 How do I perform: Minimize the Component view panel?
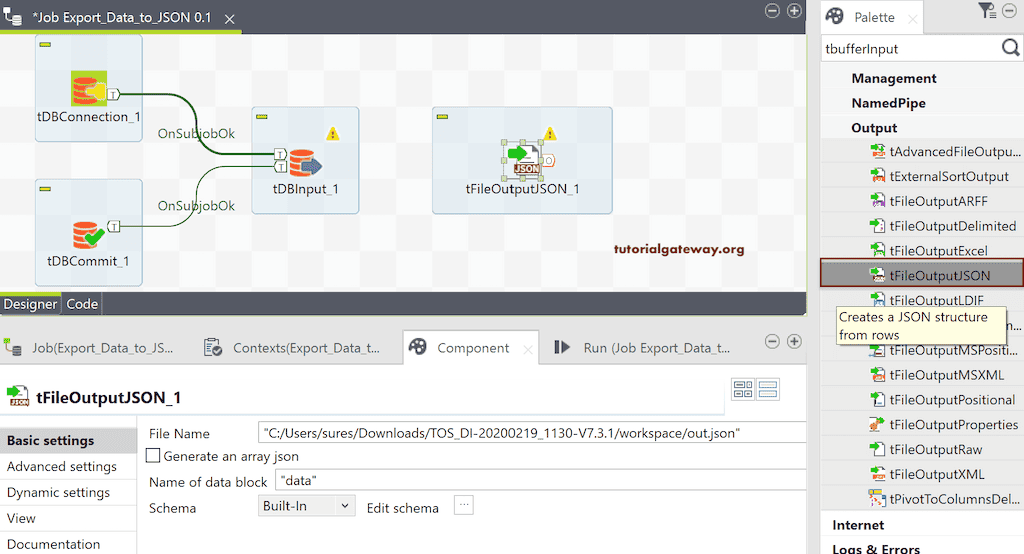[x=772, y=342]
